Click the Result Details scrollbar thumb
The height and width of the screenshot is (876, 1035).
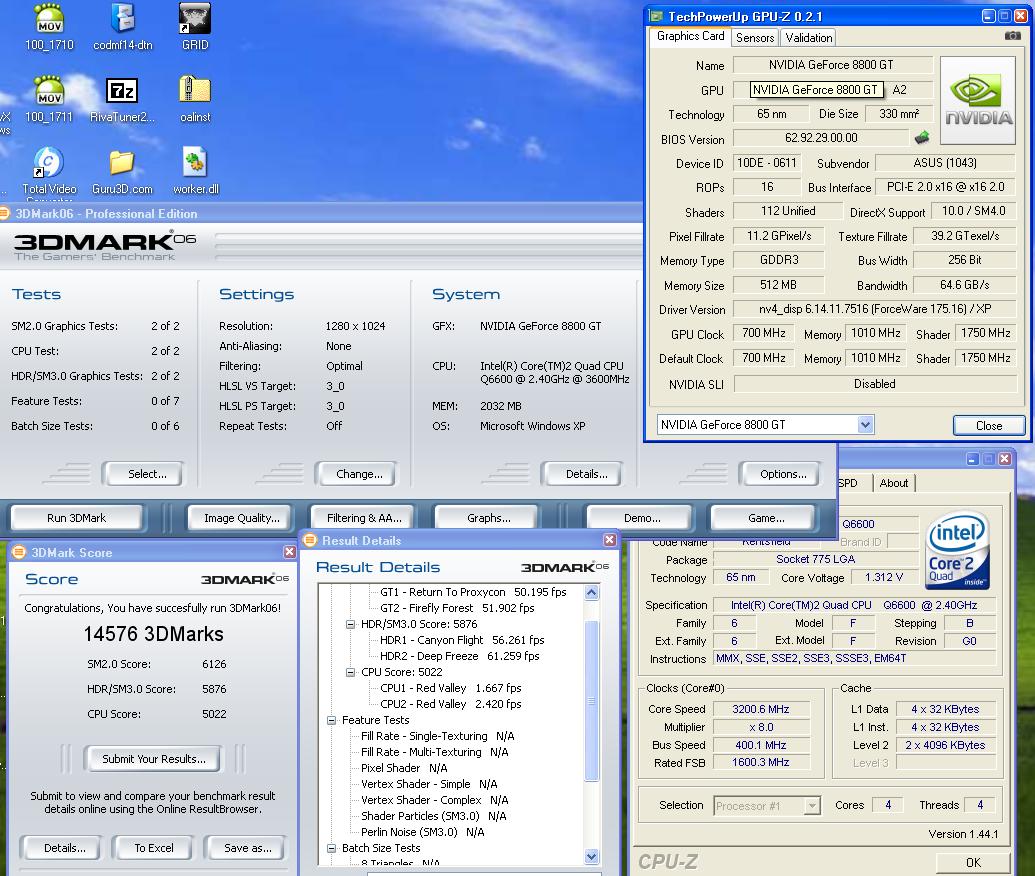(x=591, y=701)
